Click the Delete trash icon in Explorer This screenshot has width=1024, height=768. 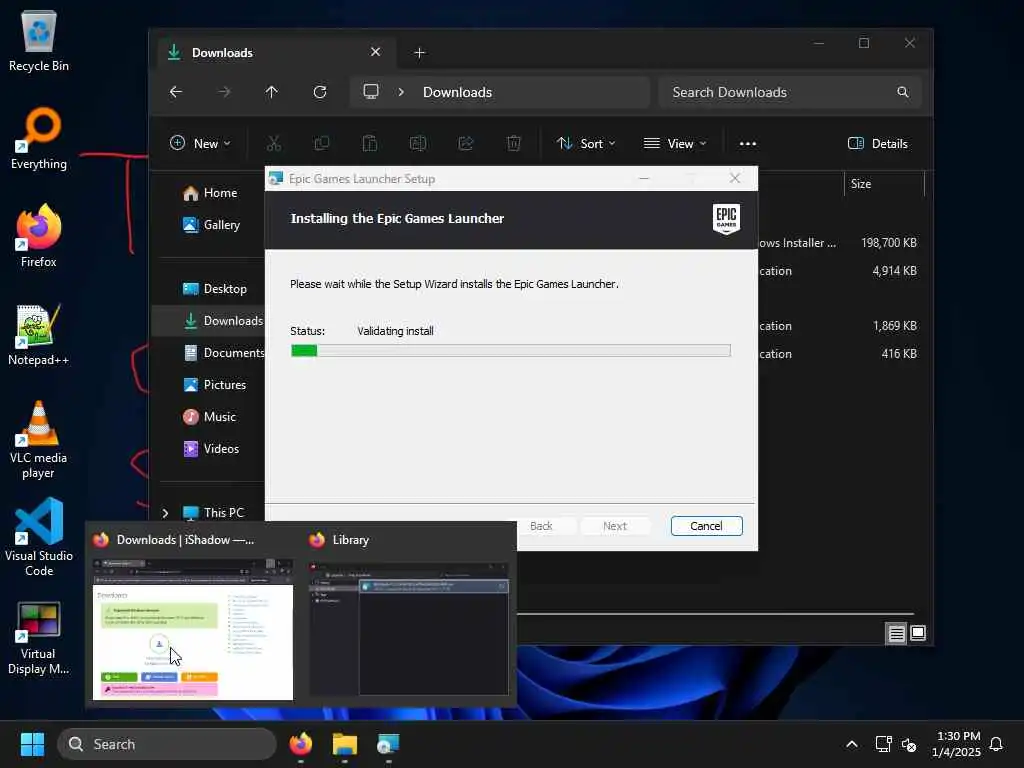[x=514, y=143]
